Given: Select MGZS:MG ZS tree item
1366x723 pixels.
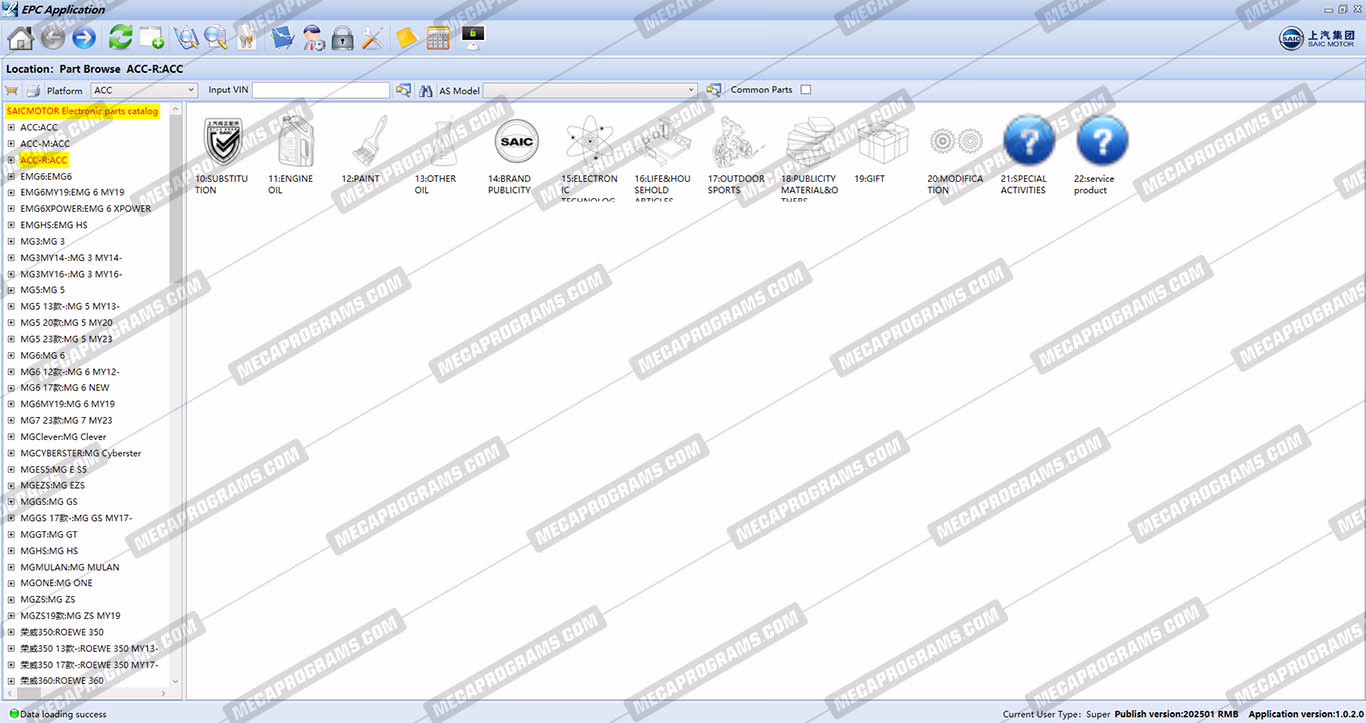Looking at the screenshot, I should (48, 599).
